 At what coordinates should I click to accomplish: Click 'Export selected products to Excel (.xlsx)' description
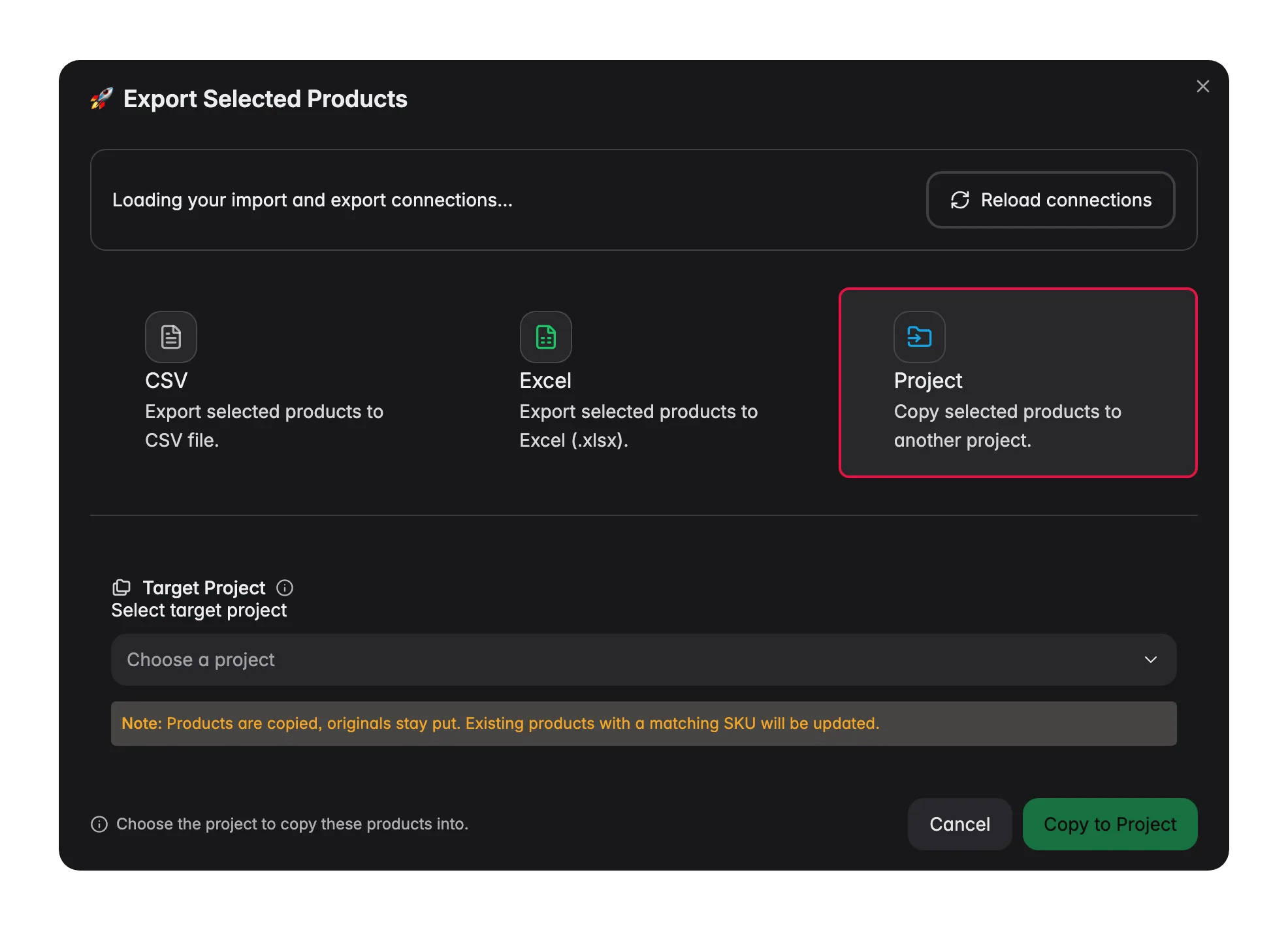[639, 426]
